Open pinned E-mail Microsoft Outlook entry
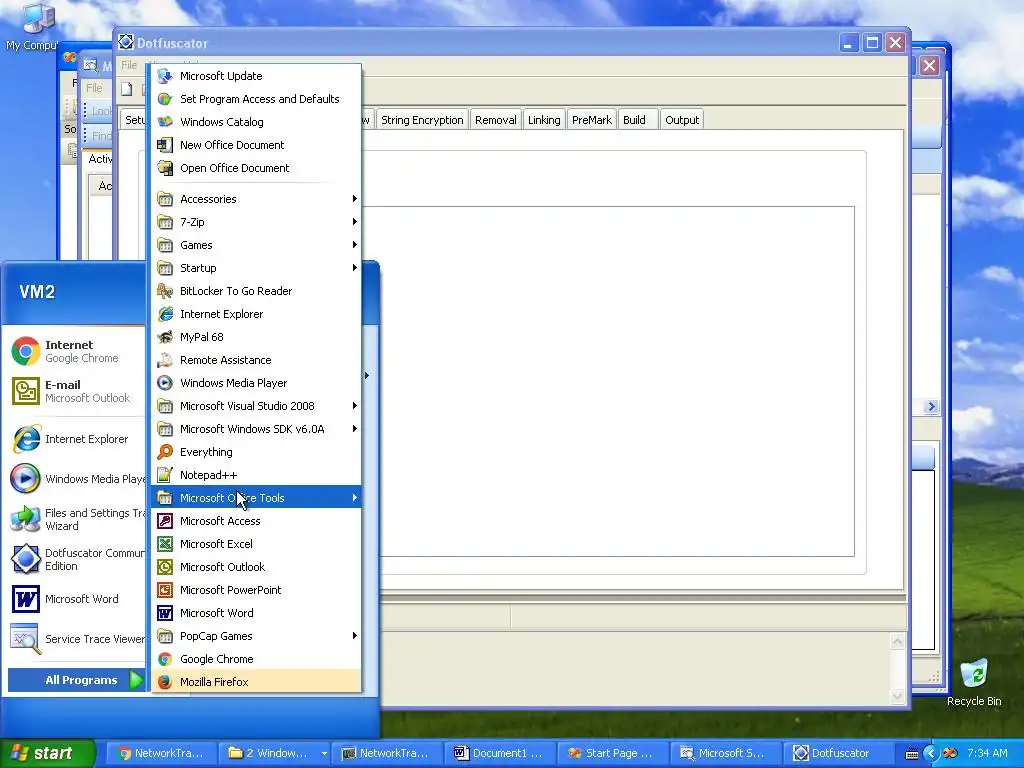This screenshot has height=768, width=1024. (x=76, y=391)
